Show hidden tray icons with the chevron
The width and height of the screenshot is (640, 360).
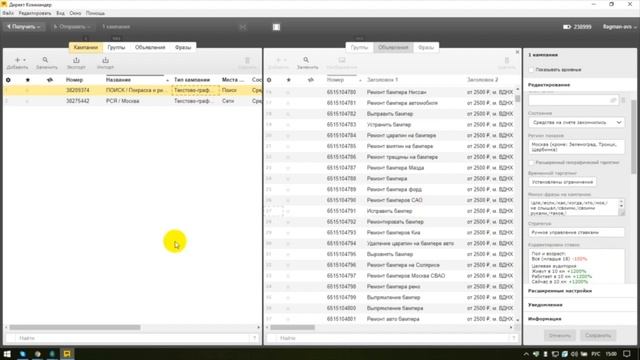click(526, 354)
